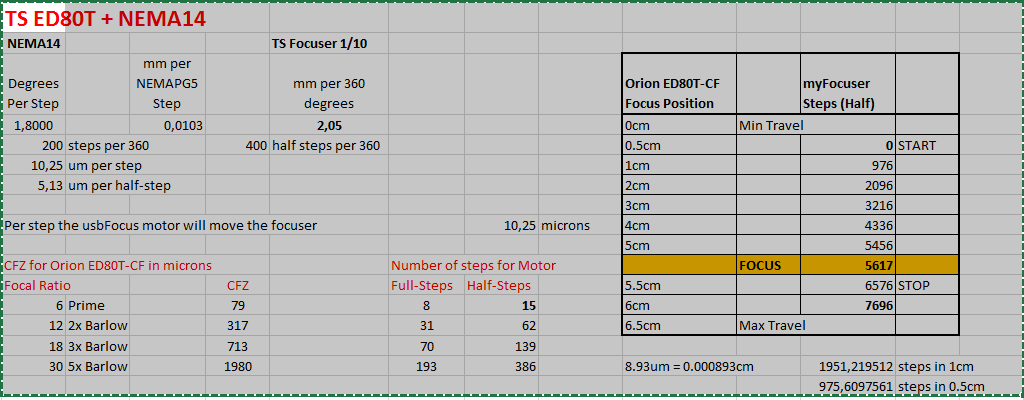Select the '5x Barlow' label
1024x400 pixels.
[x=97, y=365]
